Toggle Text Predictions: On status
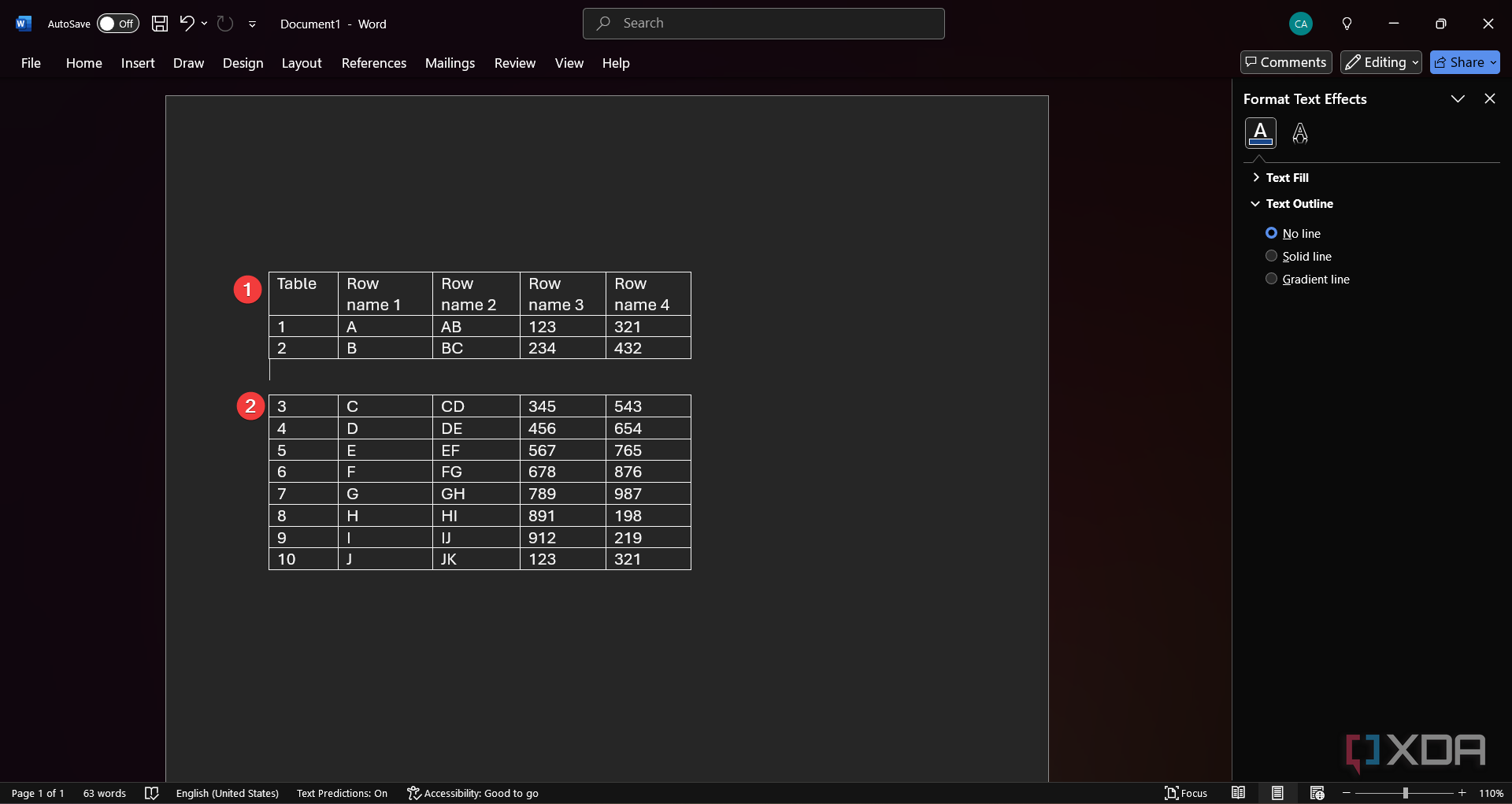Screen dimensions: 1512x804 342,793
